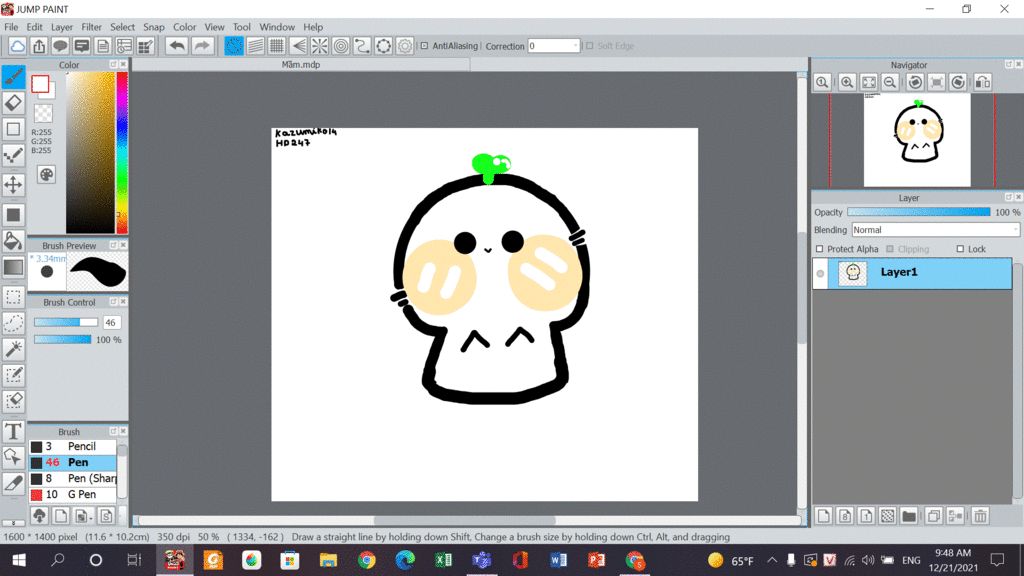Image resolution: width=1024 pixels, height=576 pixels.
Task: Click the foreground color swatch
Action: tap(40, 84)
